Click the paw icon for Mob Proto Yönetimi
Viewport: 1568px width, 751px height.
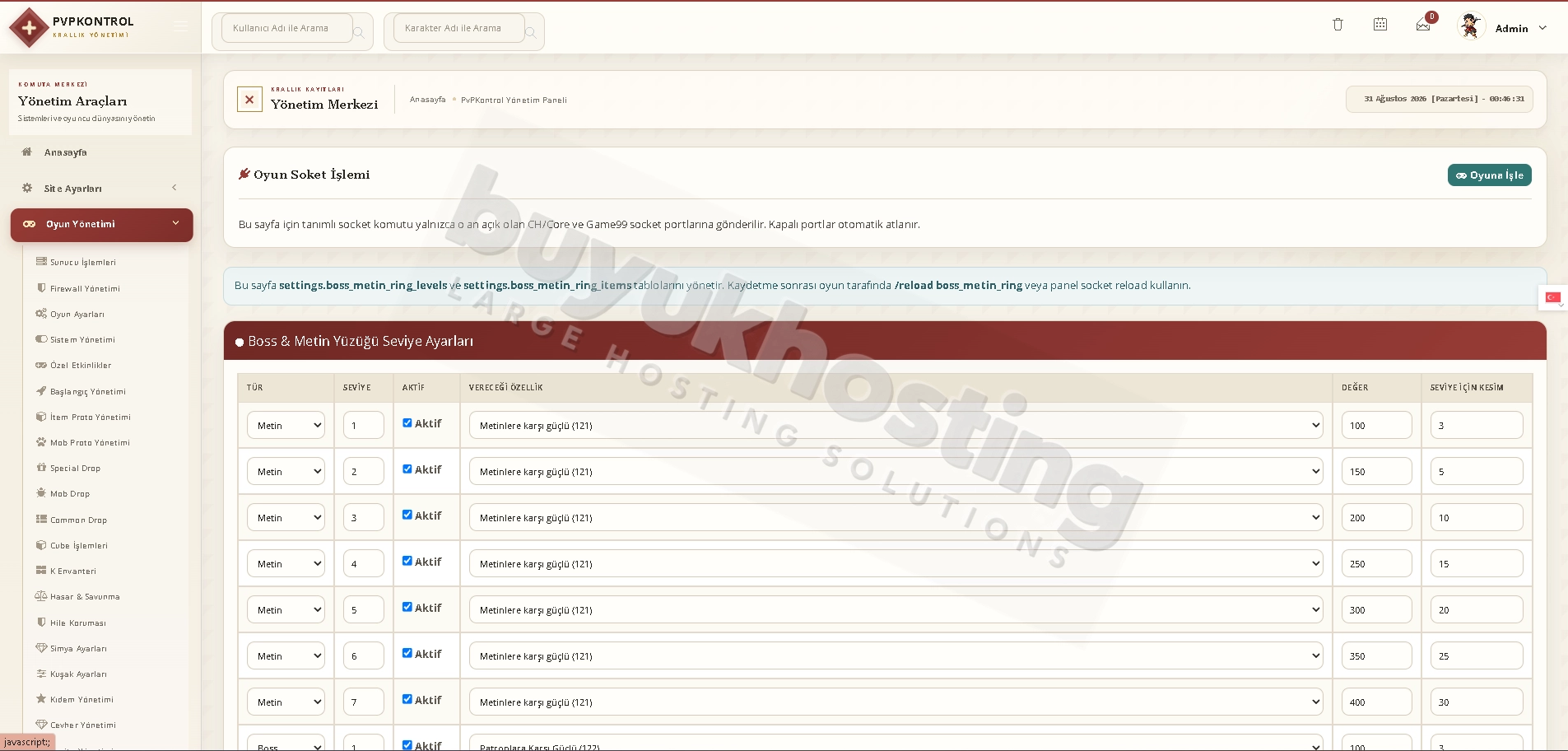(x=41, y=442)
